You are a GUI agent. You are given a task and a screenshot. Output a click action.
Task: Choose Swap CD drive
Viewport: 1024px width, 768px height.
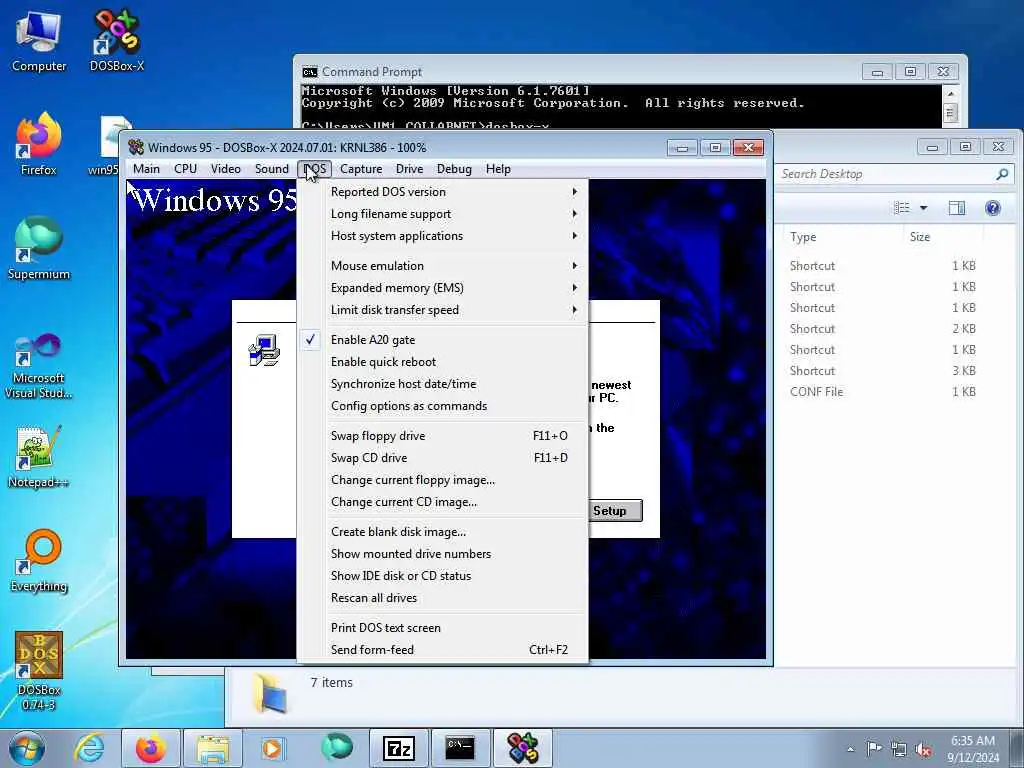click(442, 458)
